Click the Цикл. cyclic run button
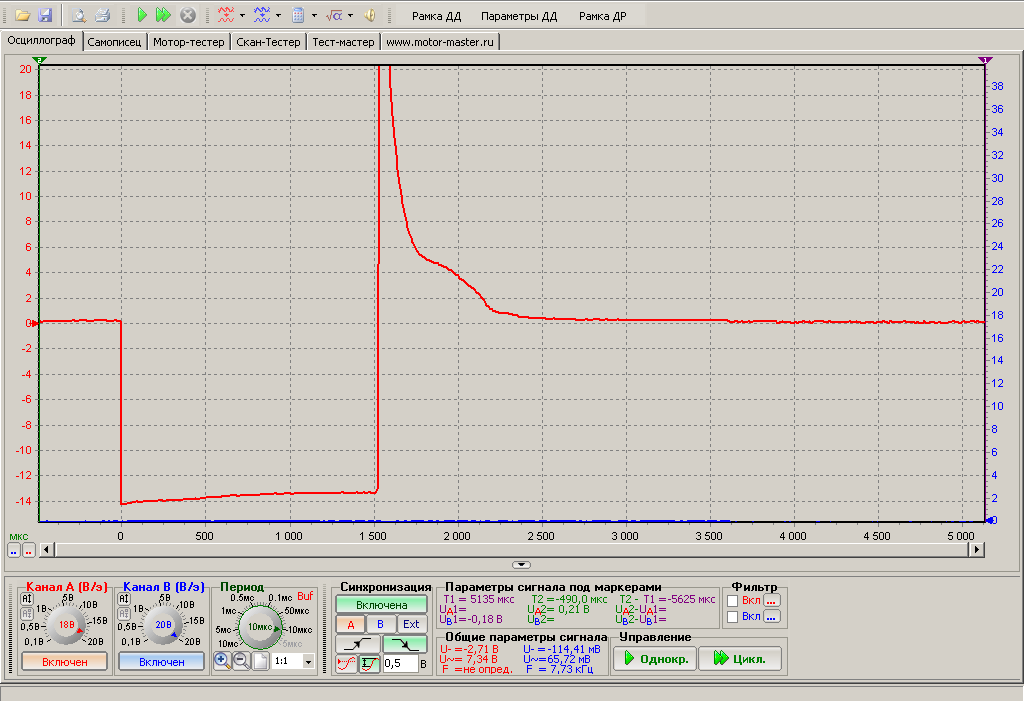The width and height of the screenshot is (1024, 702). coord(741,658)
